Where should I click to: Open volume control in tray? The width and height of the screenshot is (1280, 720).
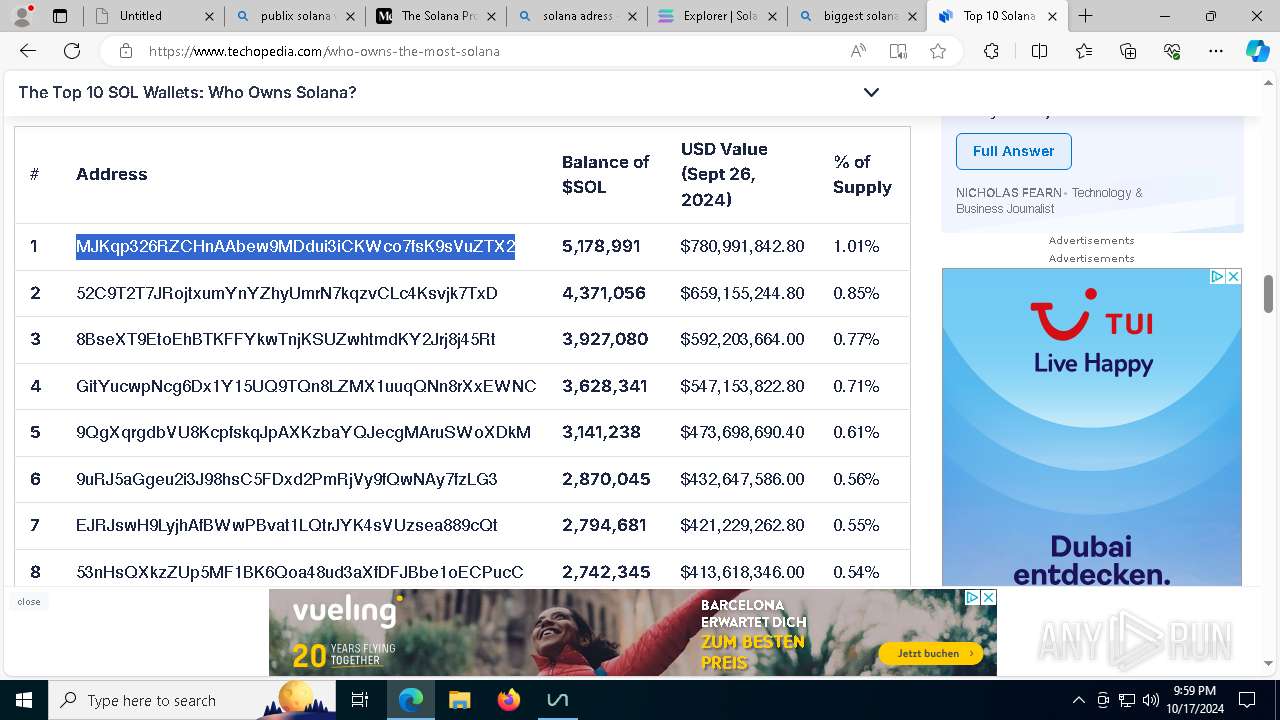[x=1151, y=700]
